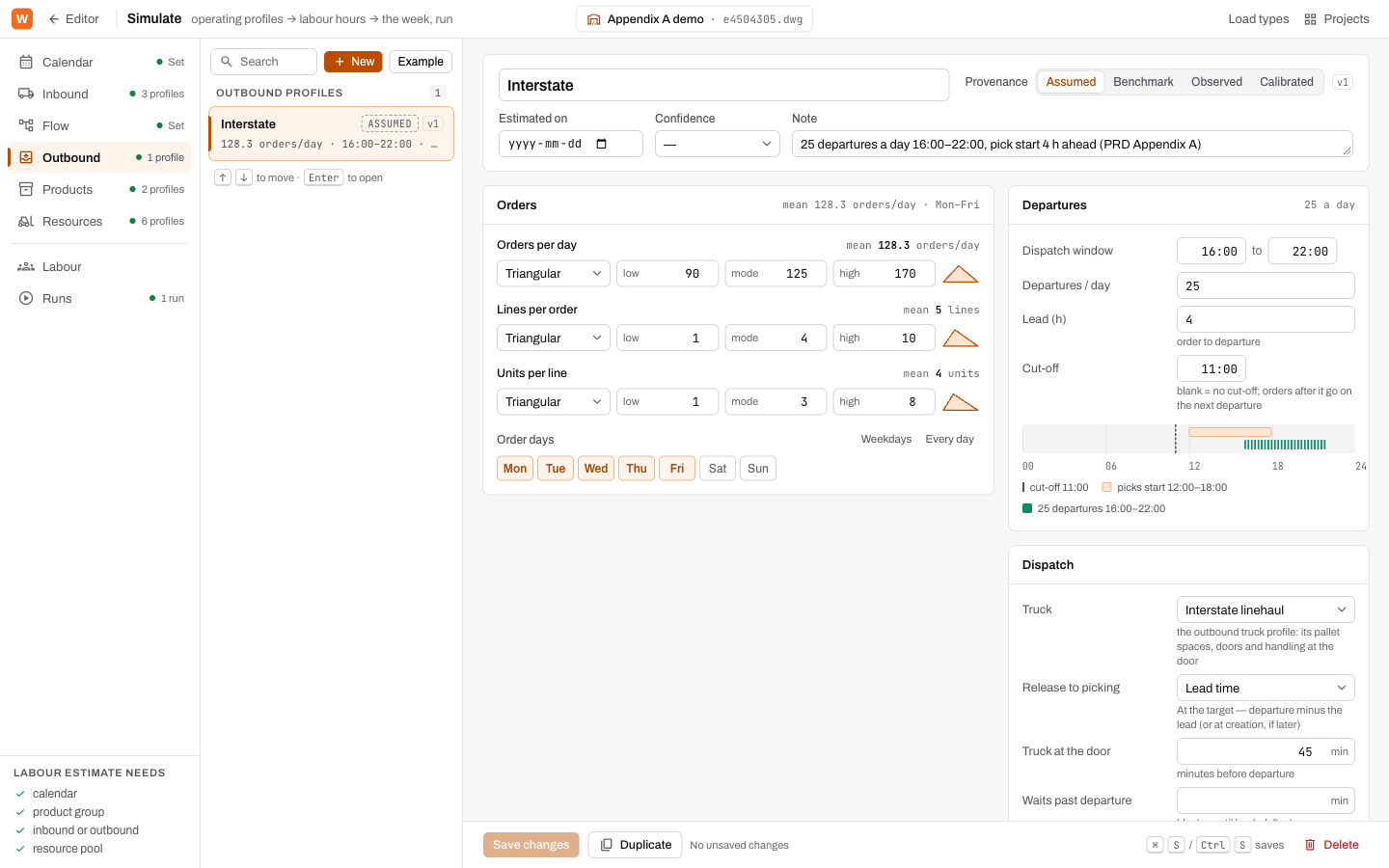Viewport: 1389px width, 868px height.
Task: Click the Calendar sidebar icon
Action: [26, 62]
